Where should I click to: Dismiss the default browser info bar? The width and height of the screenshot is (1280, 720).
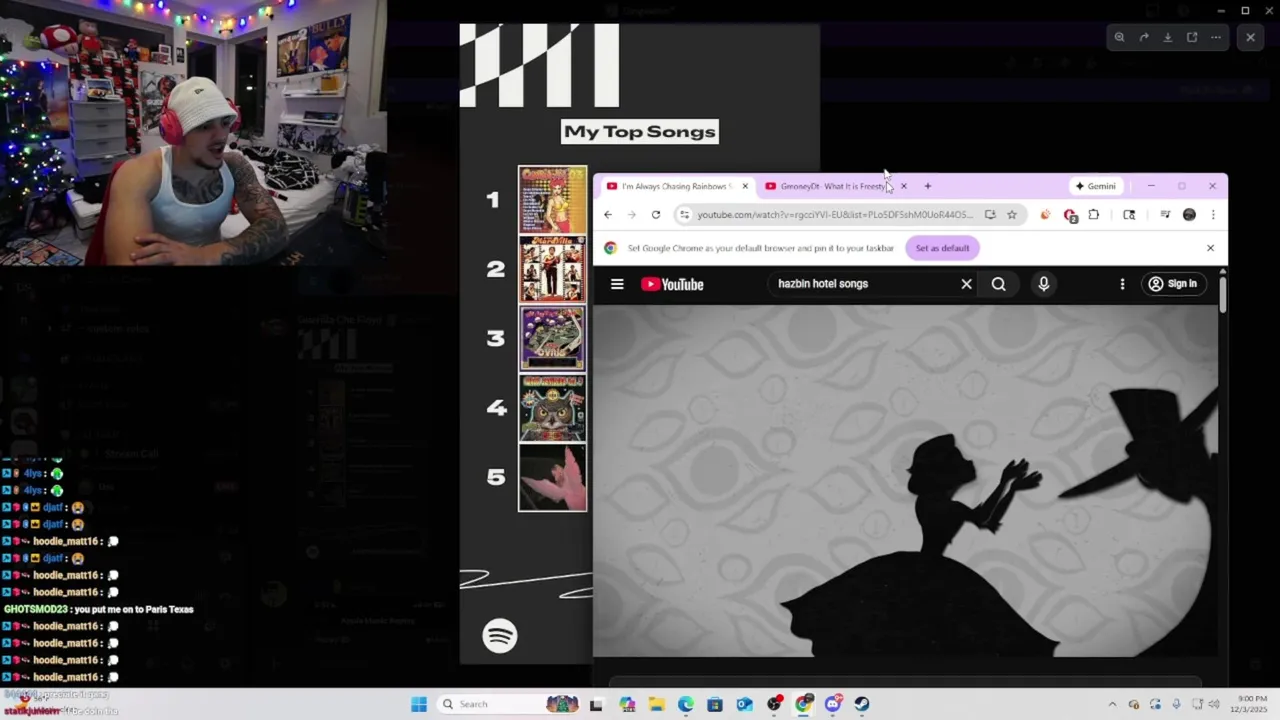1210,248
